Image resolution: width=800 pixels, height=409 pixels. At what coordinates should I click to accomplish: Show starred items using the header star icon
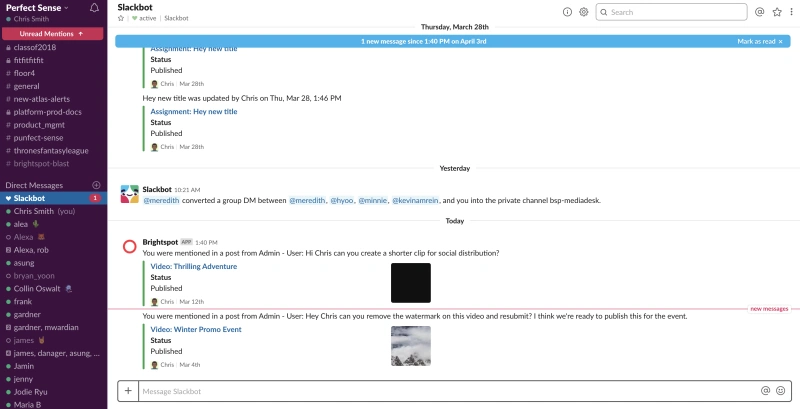pyautogui.click(x=777, y=12)
